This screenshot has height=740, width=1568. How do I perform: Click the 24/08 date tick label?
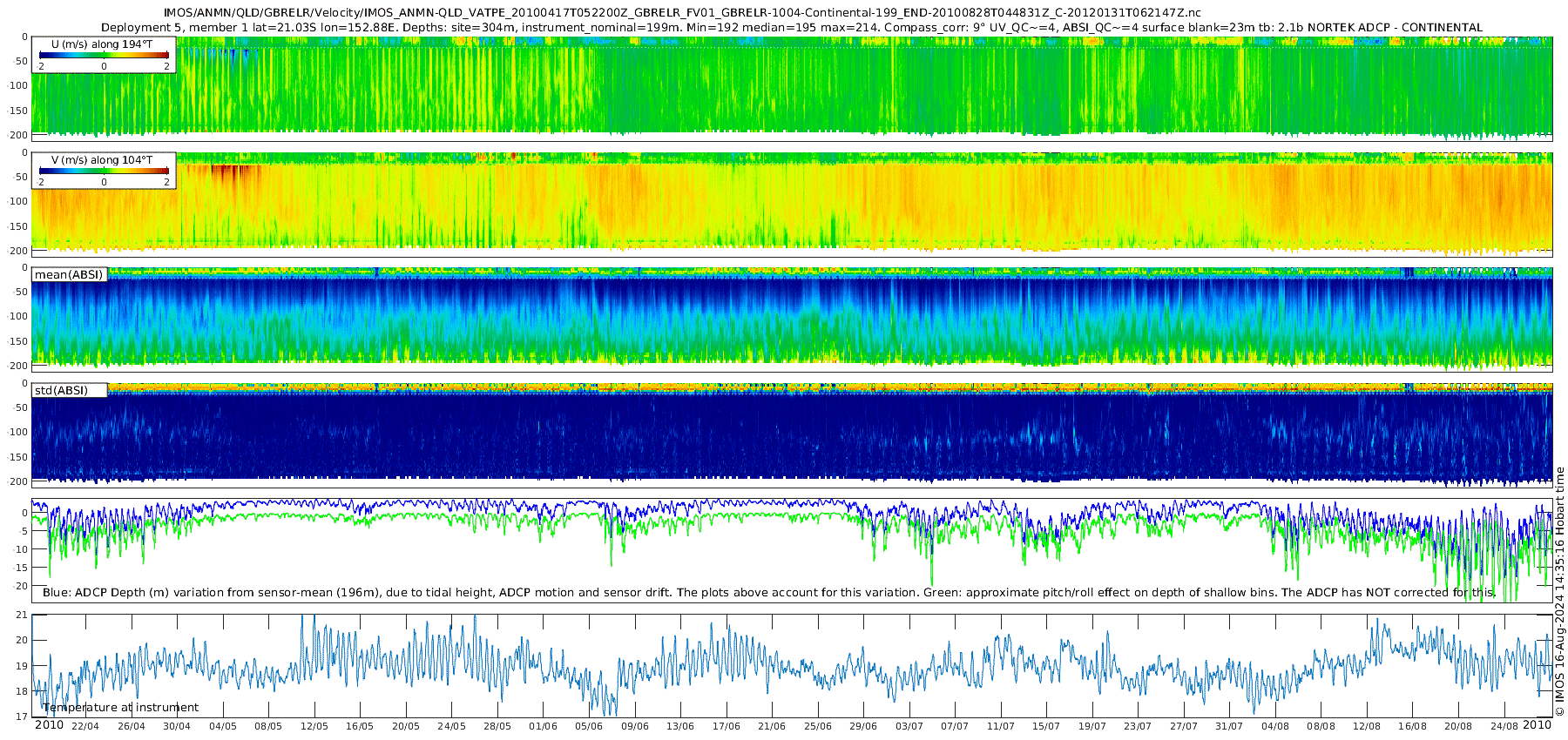pyautogui.click(x=1504, y=726)
